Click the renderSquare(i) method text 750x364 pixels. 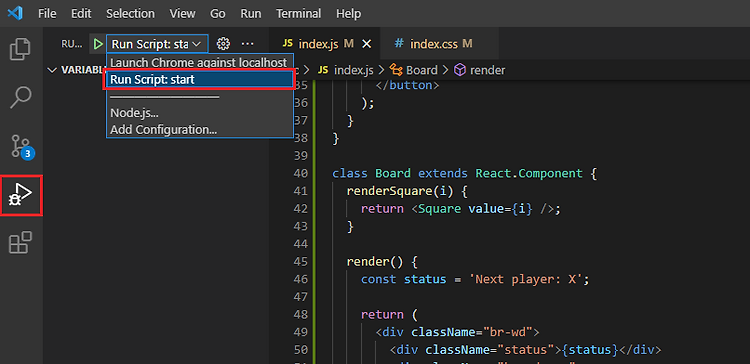pyautogui.click(x=399, y=191)
